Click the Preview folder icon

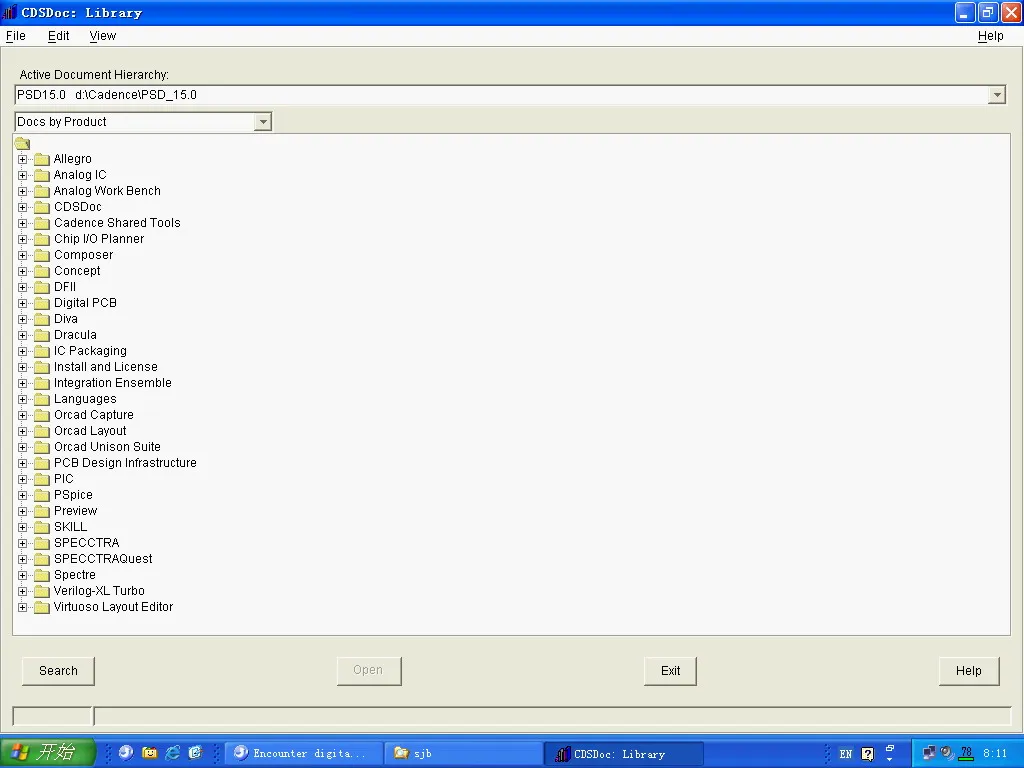coord(42,511)
